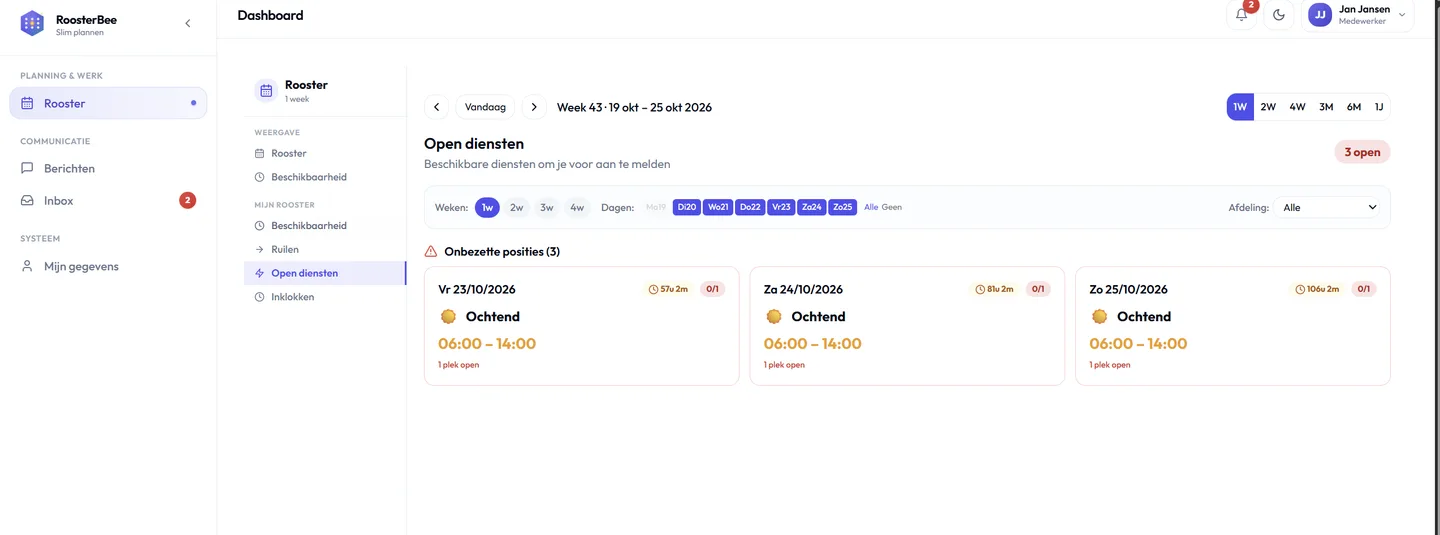Open Berichten in the sidebar
This screenshot has height=535, width=1440.
pos(108,168)
